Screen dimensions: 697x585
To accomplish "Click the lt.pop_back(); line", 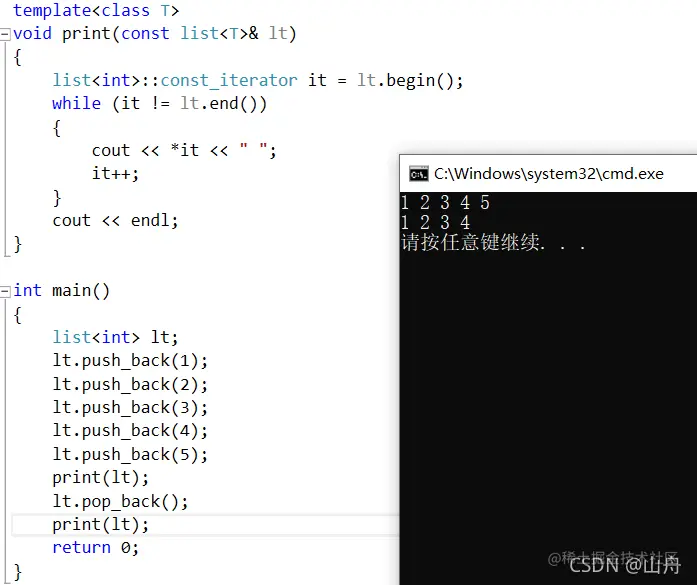I will tap(120, 501).
